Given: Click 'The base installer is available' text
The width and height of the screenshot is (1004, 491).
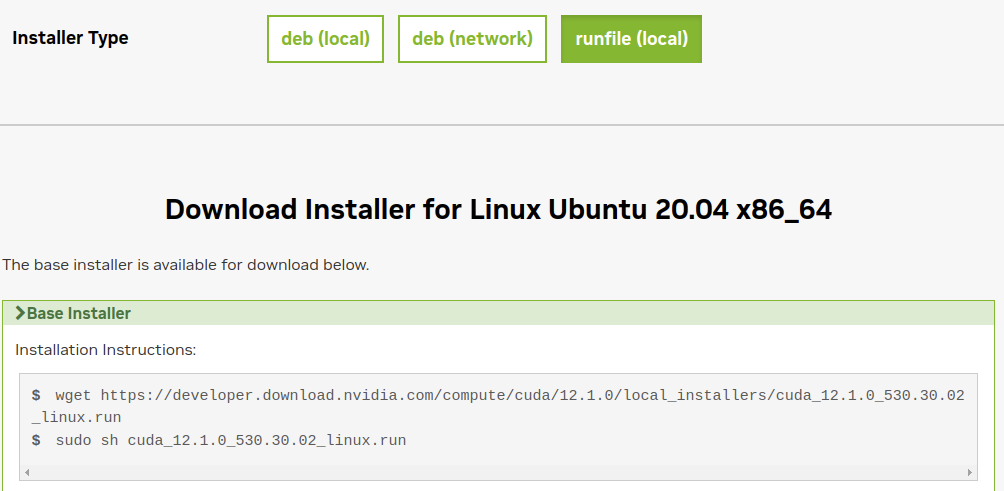Looking at the screenshot, I should click(x=186, y=264).
